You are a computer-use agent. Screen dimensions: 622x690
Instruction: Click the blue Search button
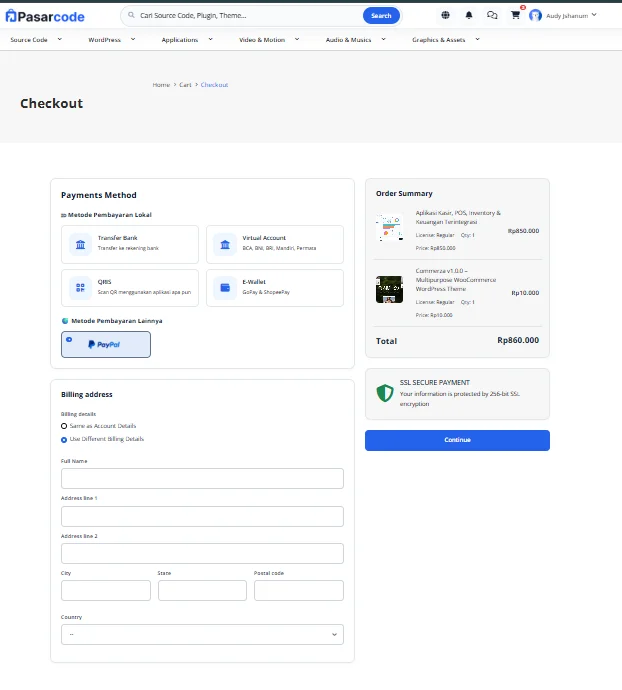coord(381,16)
